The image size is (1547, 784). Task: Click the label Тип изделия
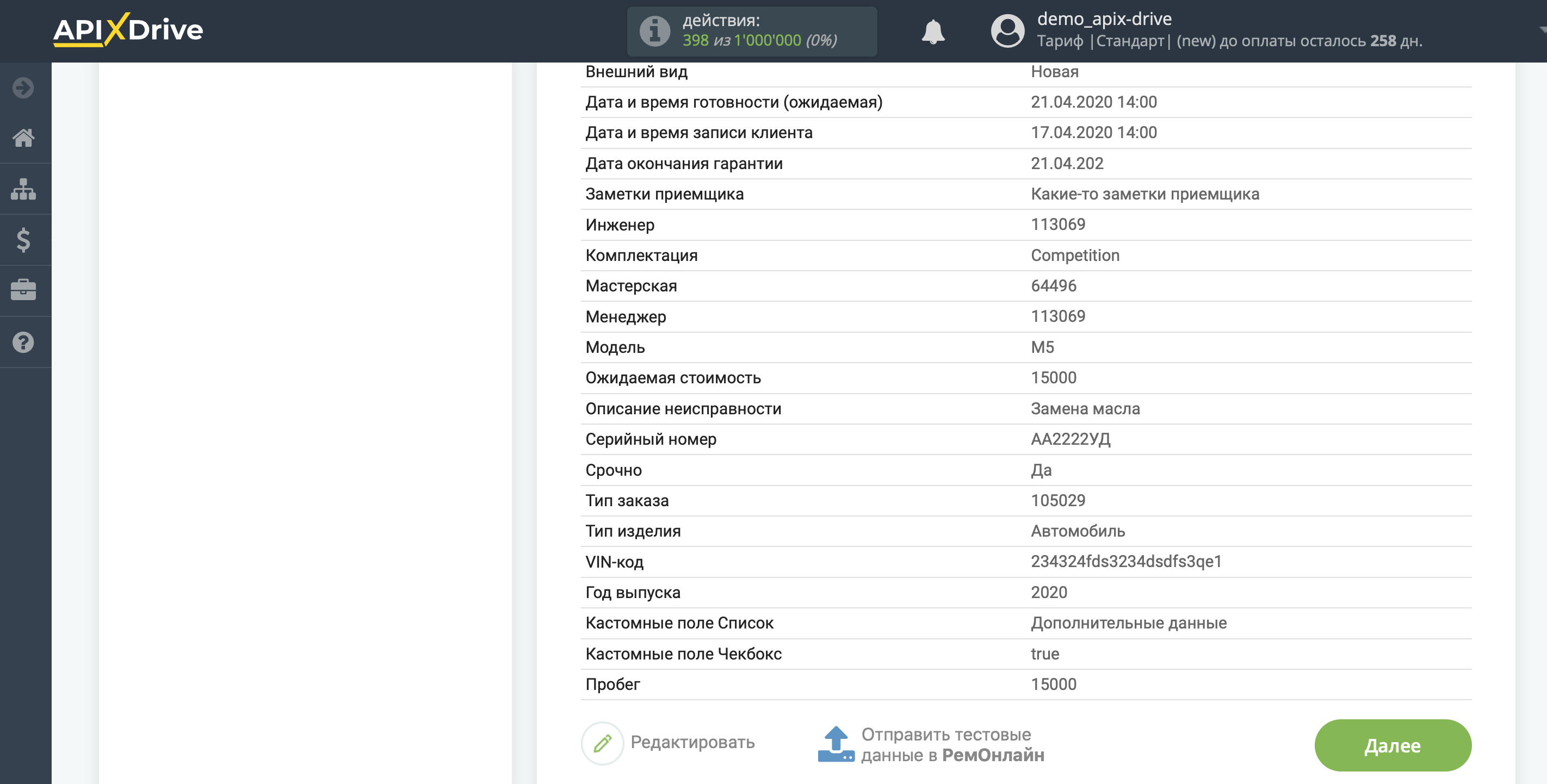click(633, 531)
